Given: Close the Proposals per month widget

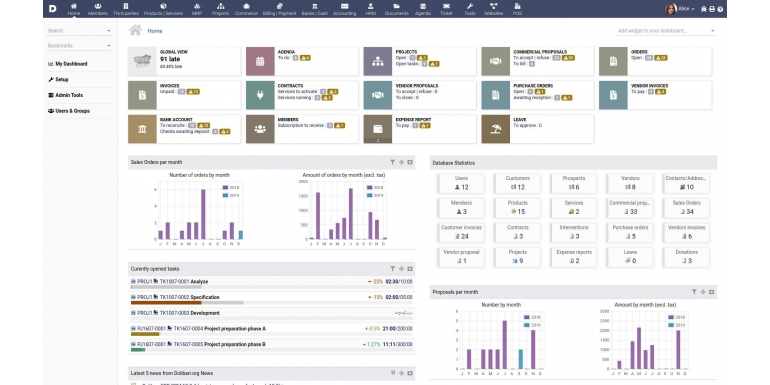Looking at the screenshot, I should point(712,292).
